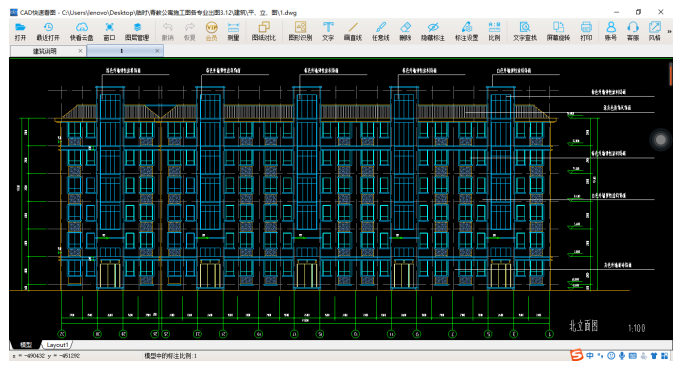Toggle 隐藏标注 hide annotations
The width and height of the screenshot is (691, 370).
click(433, 31)
